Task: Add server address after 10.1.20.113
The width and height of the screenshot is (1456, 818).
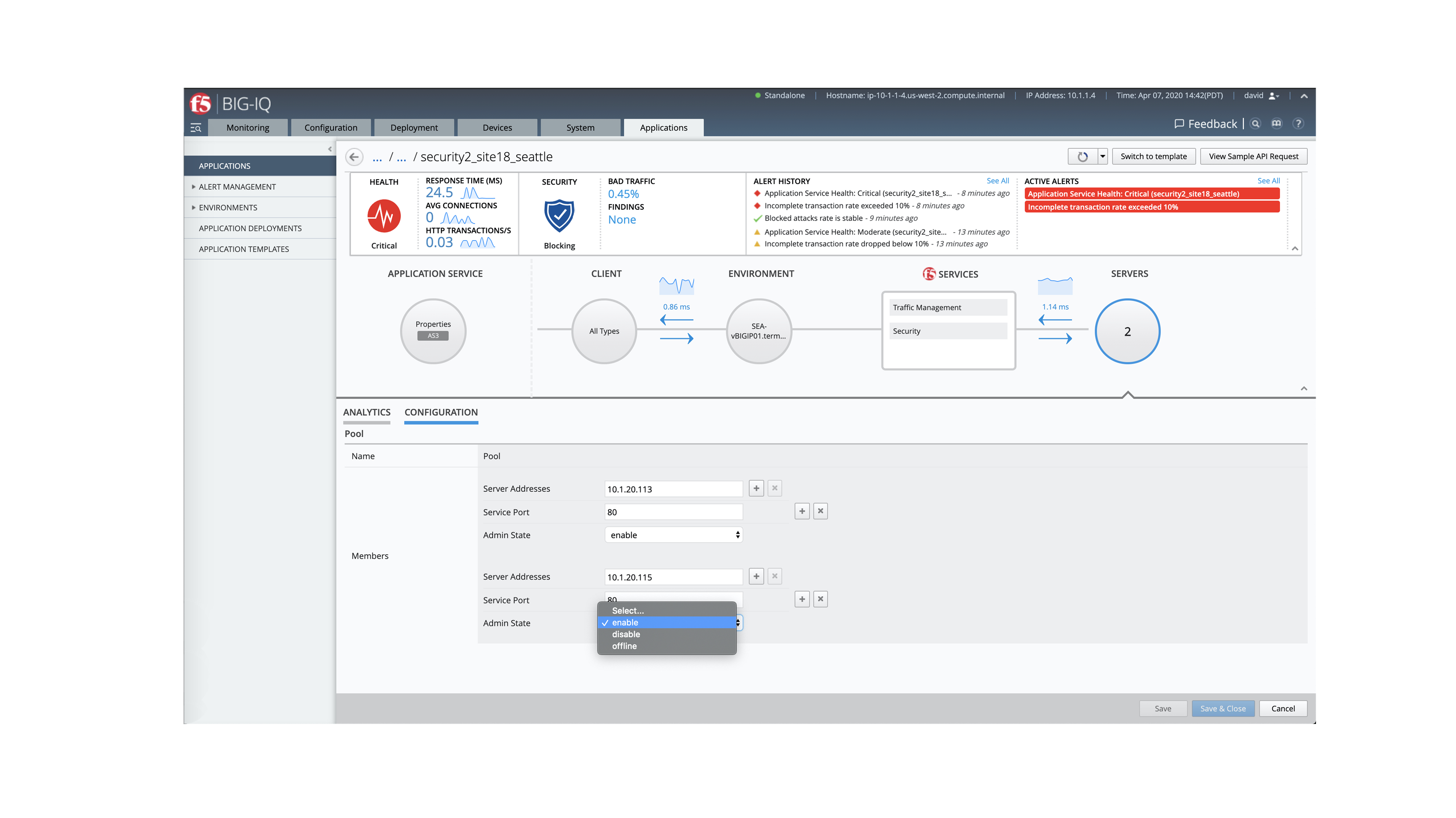Action: [x=756, y=488]
